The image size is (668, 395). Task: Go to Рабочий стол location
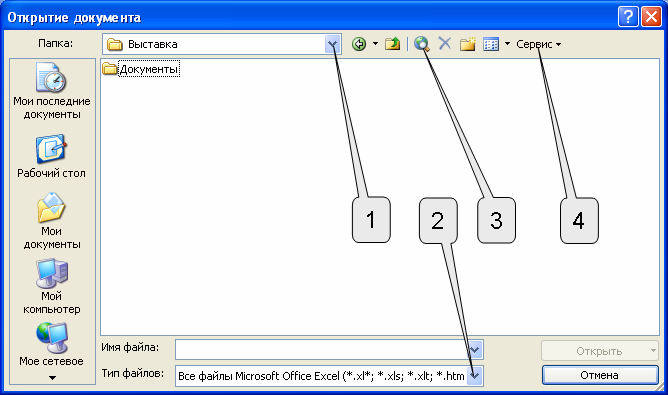point(52,156)
